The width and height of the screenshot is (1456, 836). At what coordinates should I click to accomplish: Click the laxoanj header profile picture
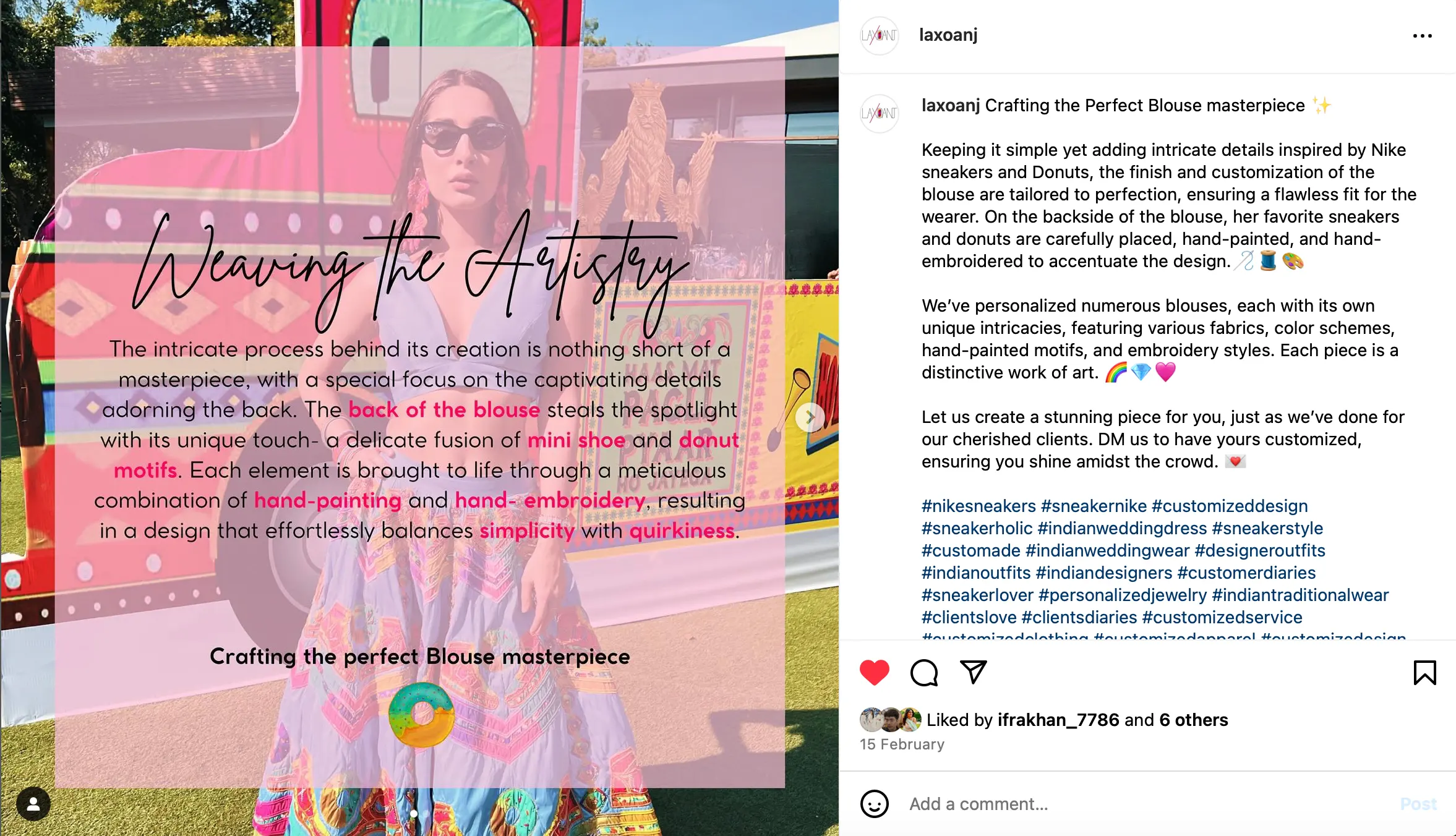[879, 36]
